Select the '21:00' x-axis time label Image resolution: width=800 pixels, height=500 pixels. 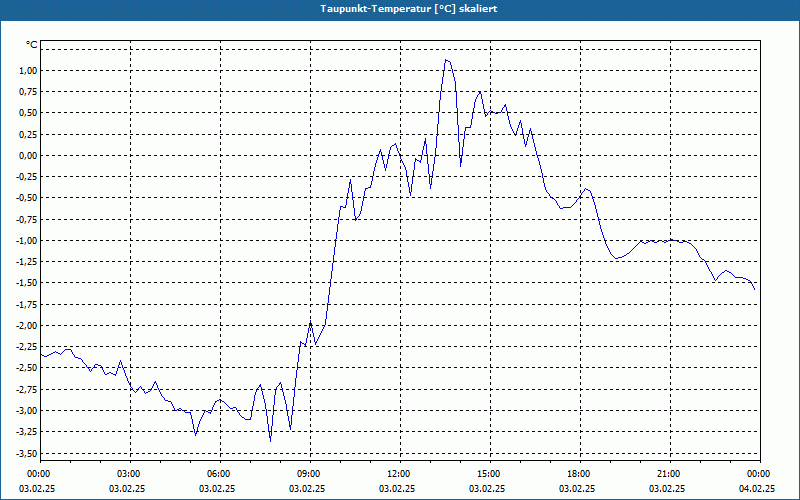670,474
